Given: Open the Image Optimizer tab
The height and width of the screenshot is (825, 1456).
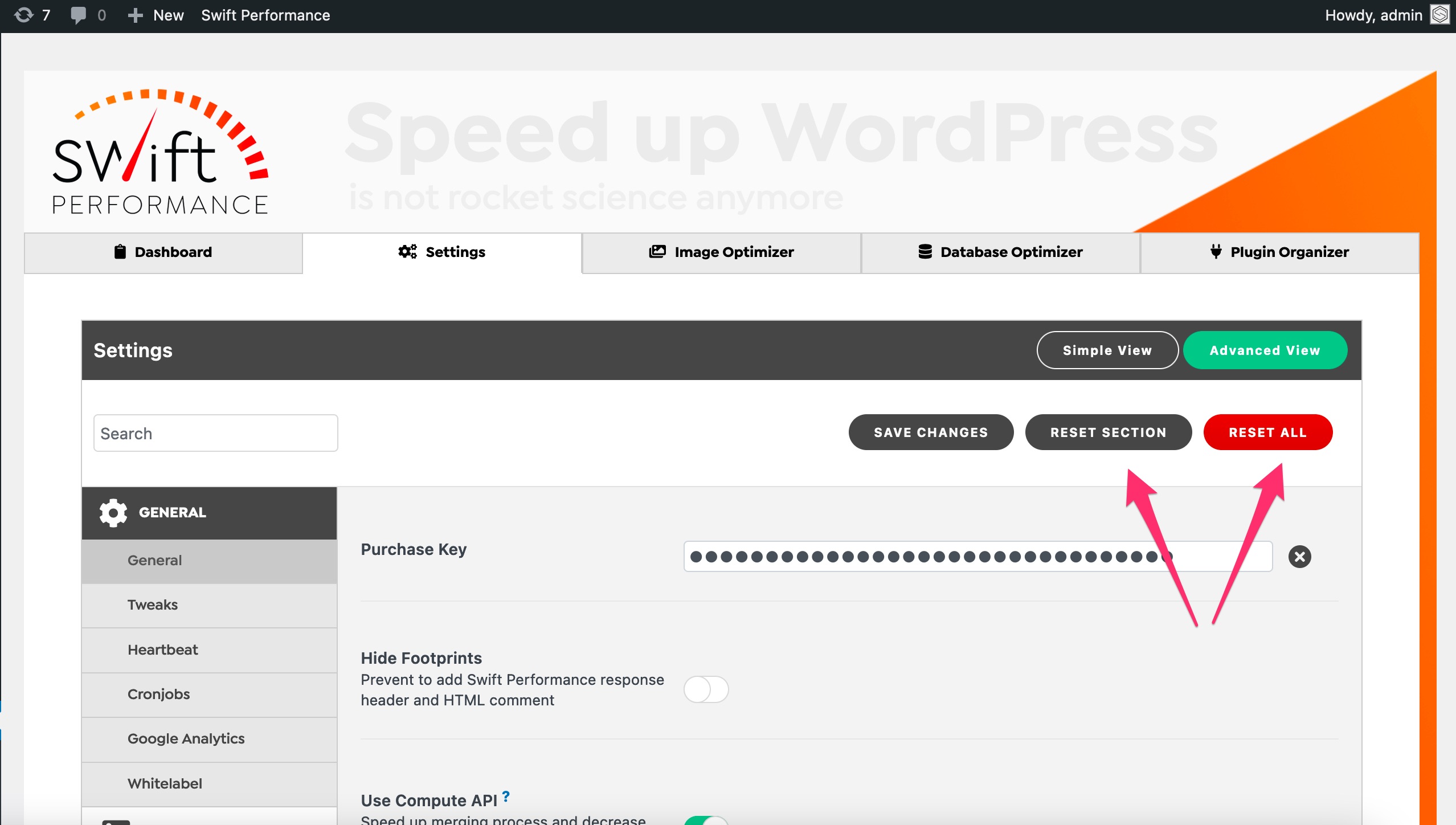Looking at the screenshot, I should (x=721, y=252).
